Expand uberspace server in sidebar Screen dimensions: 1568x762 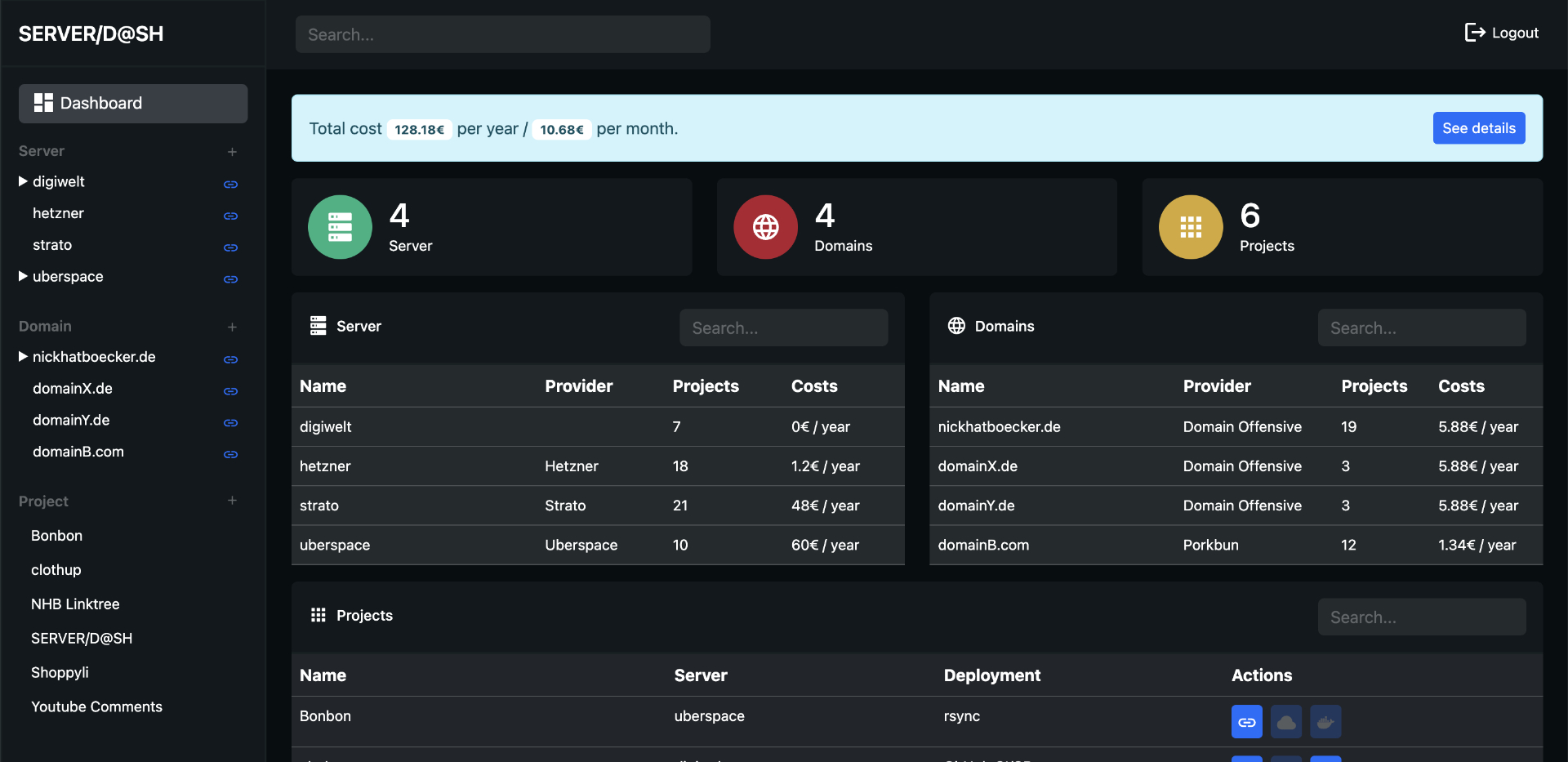(x=23, y=277)
